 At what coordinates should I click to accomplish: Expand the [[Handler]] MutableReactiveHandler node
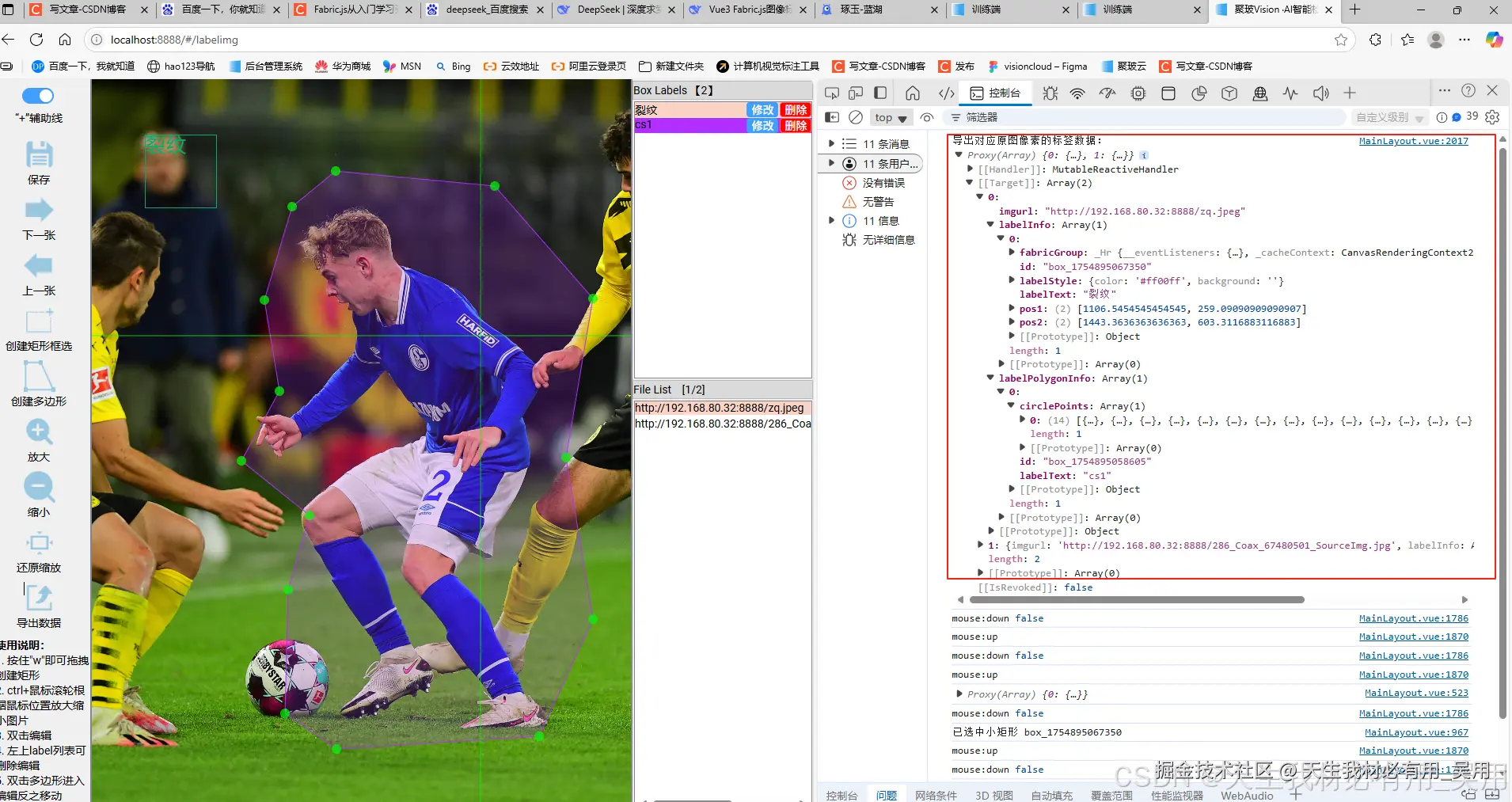point(970,169)
